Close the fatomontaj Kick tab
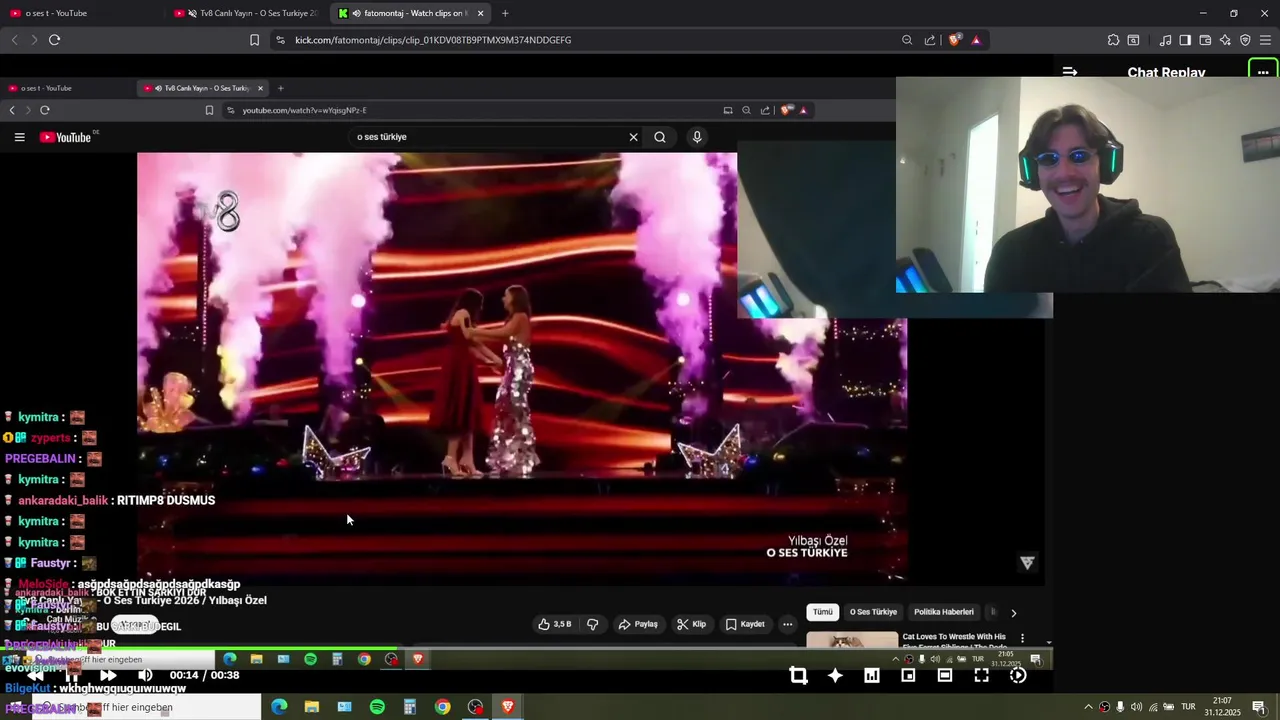Viewport: 1280px width, 720px height. (x=481, y=13)
